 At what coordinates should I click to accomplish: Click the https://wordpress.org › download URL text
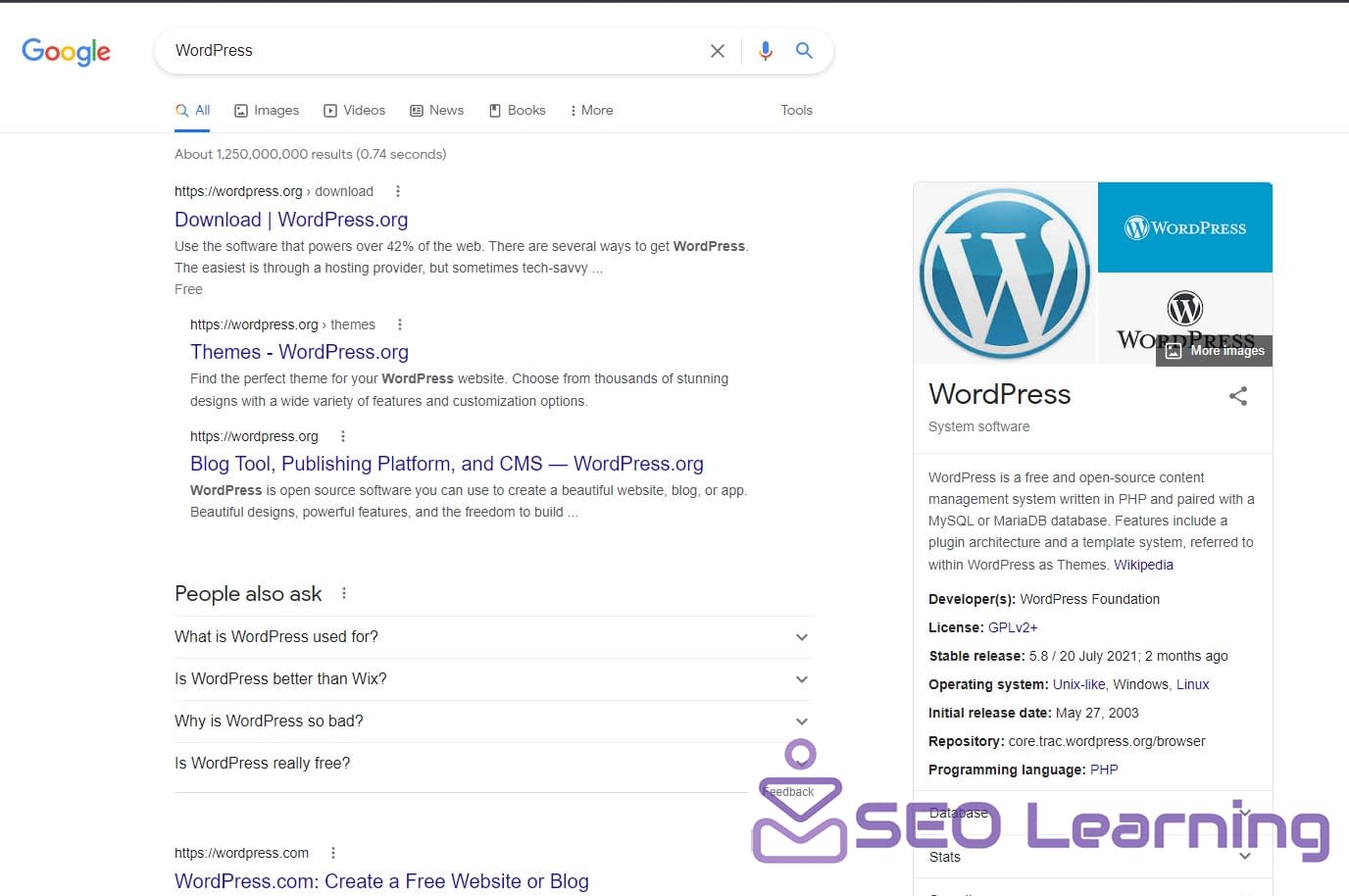pos(274,191)
